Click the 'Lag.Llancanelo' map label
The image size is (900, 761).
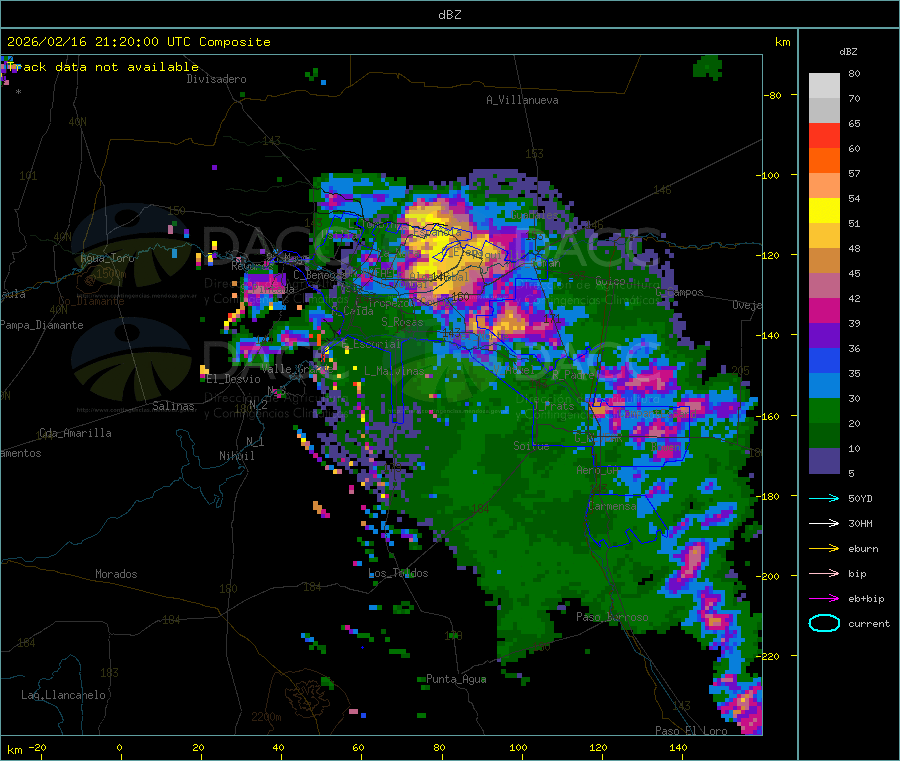(x=63, y=695)
